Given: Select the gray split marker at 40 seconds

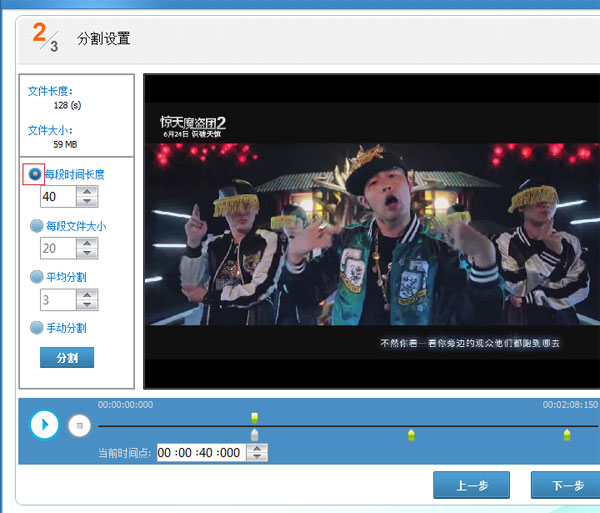Looking at the screenshot, I should 254,435.
